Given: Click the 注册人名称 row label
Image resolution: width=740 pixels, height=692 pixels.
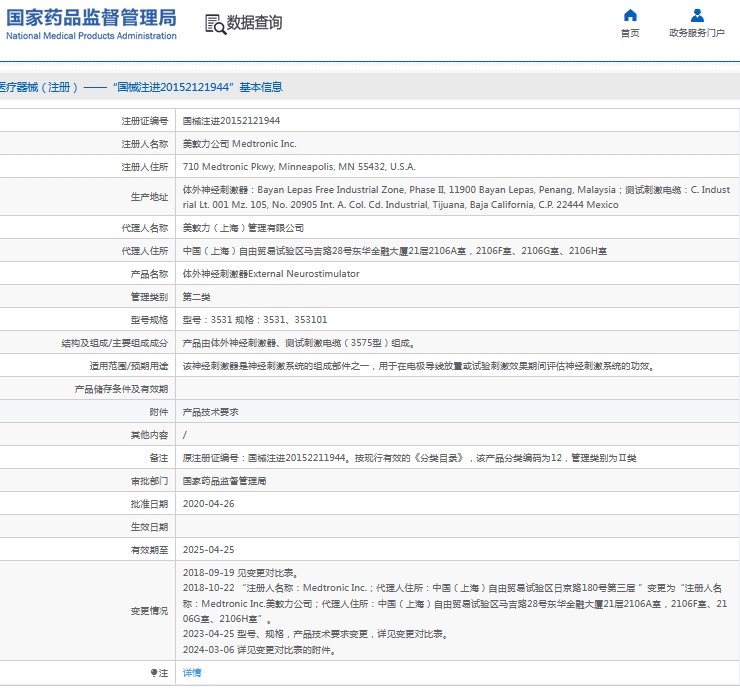Looking at the screenshot, I should 144,143.
